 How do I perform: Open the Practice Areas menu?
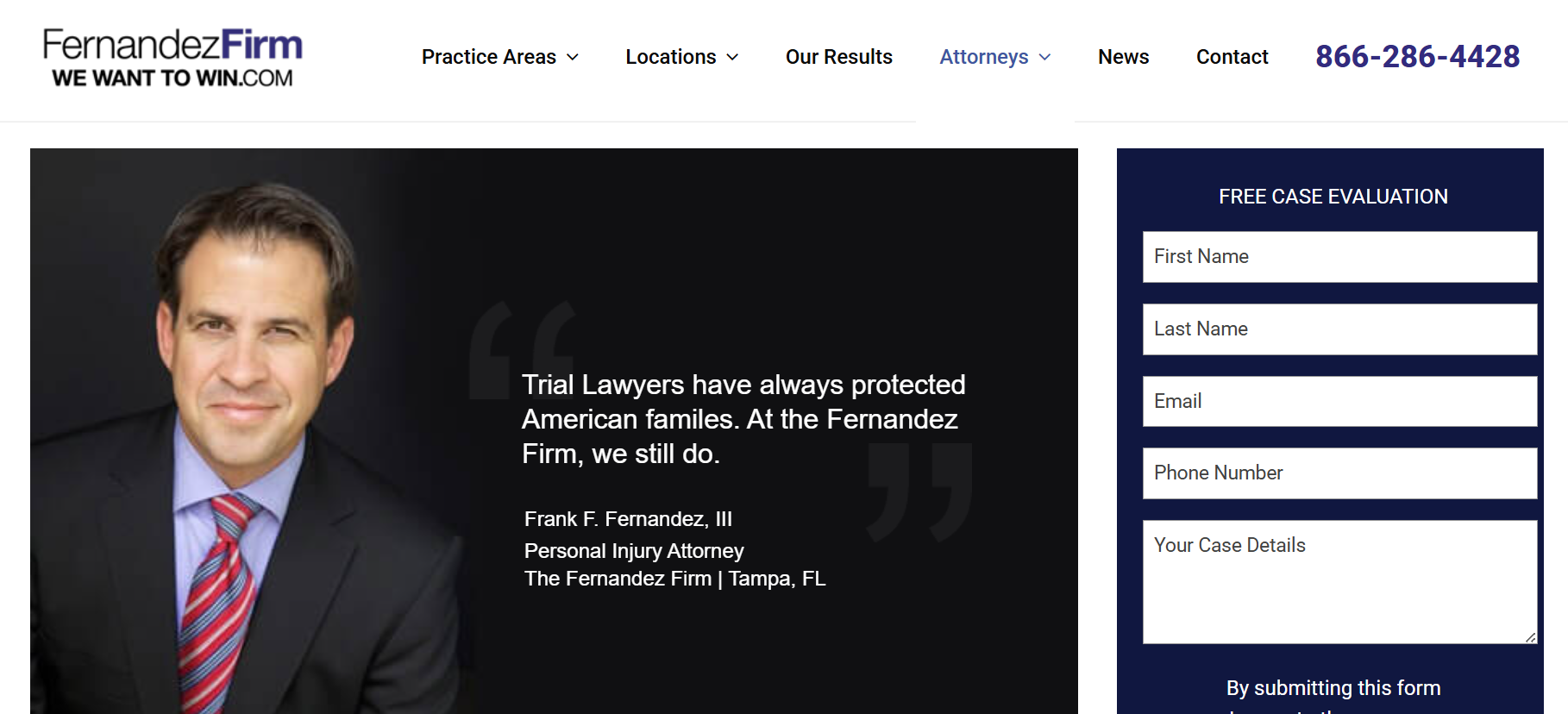488,57
